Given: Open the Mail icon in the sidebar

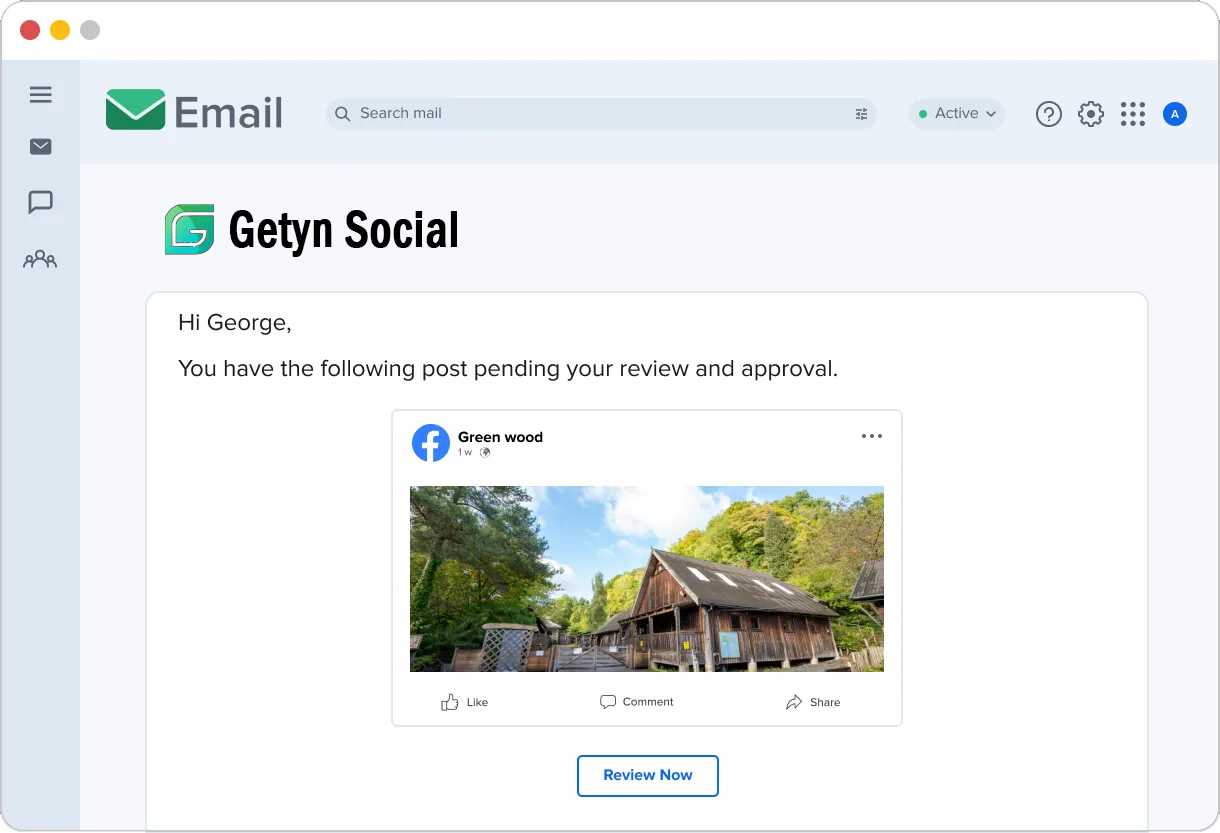Looking at the screenshot, I should point(40,147).
